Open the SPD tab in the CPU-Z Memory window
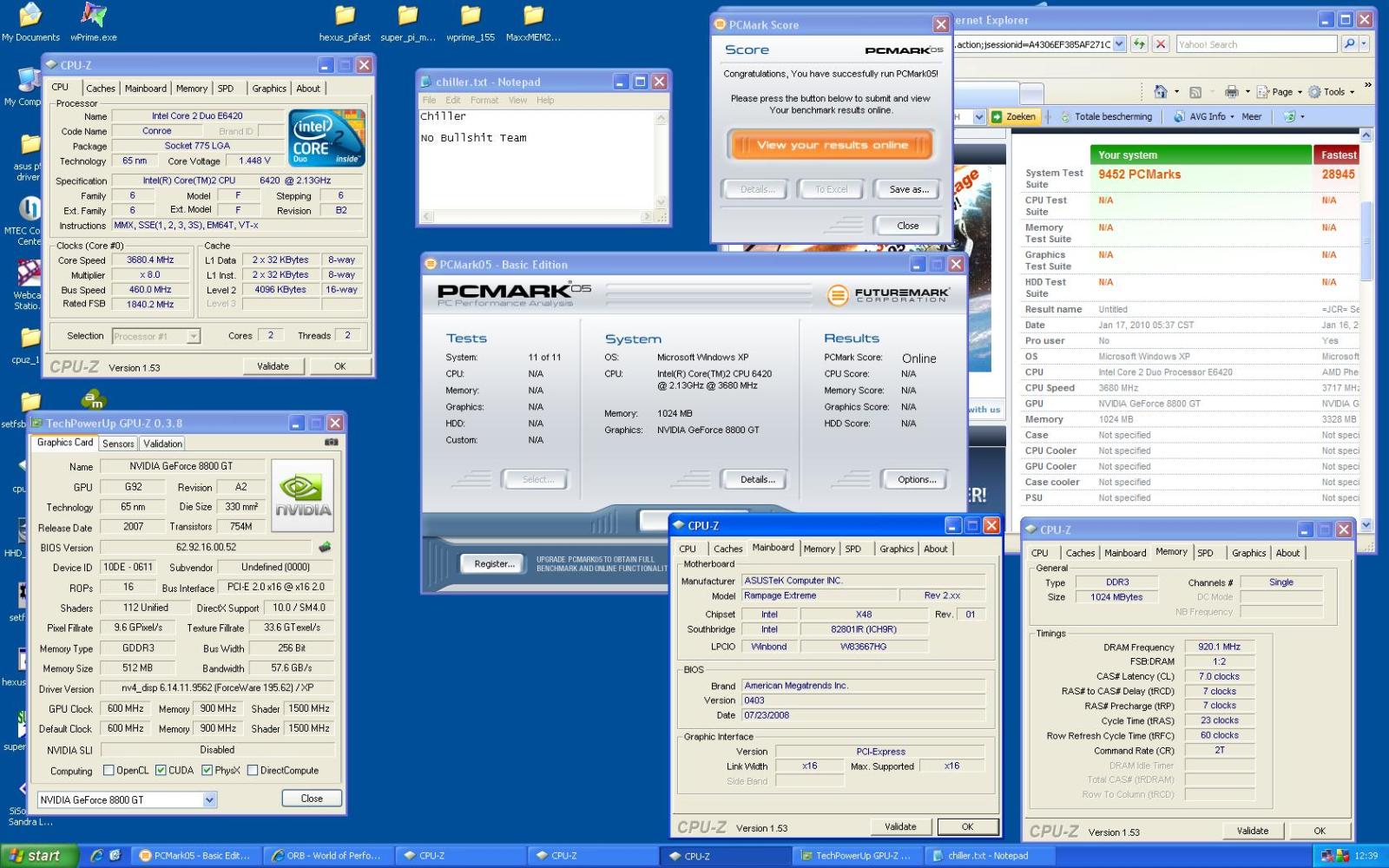Viewport: 1389px width, 868px height. coord(1205,553)
